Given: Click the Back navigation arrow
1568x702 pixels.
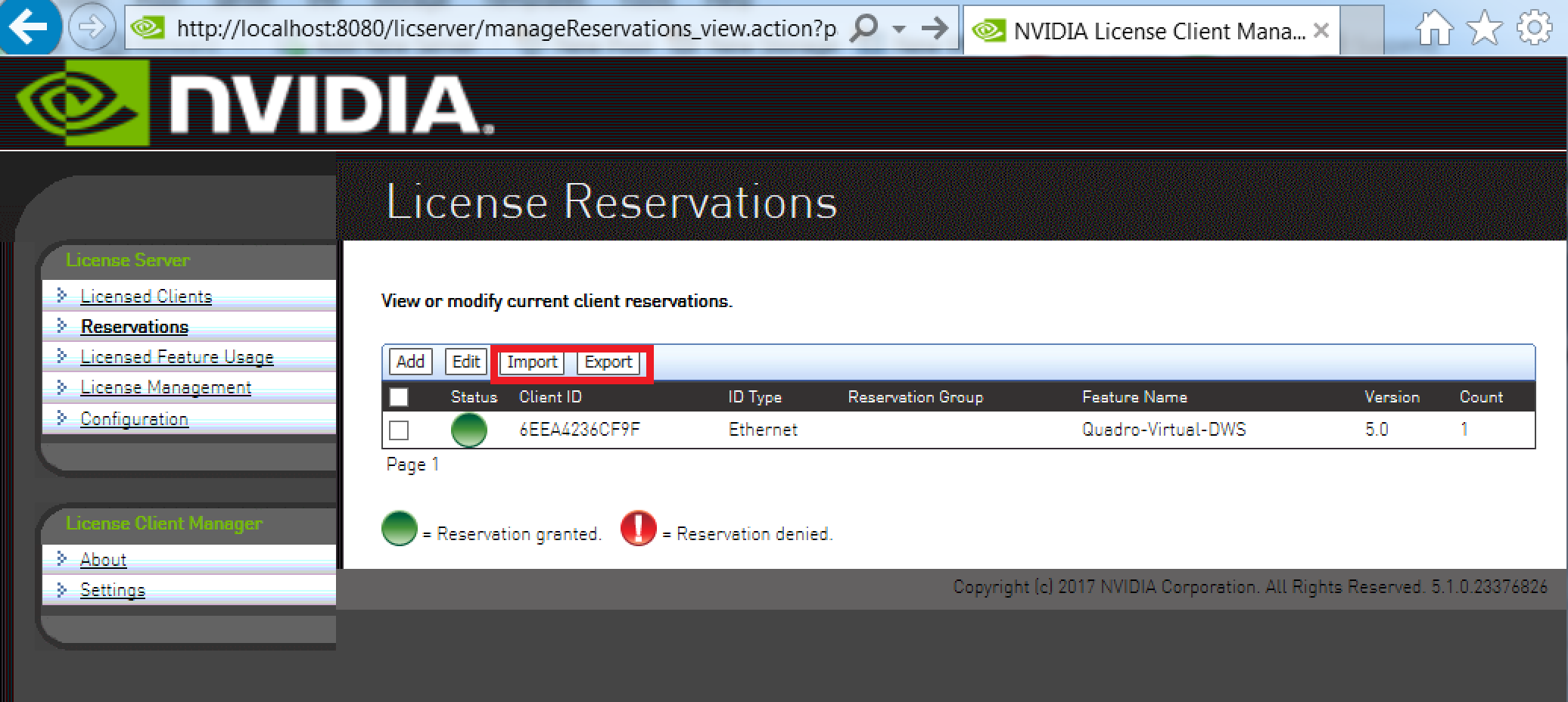Looking at the screenshot, I should (x=28, y=29).
